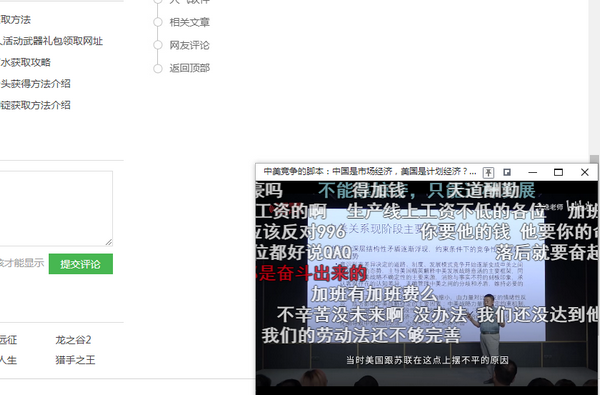Open 锭获取方法介绍 article link
Image resolution: width=600 pixels, height=395 pixels.
click(x=35, y=105)
